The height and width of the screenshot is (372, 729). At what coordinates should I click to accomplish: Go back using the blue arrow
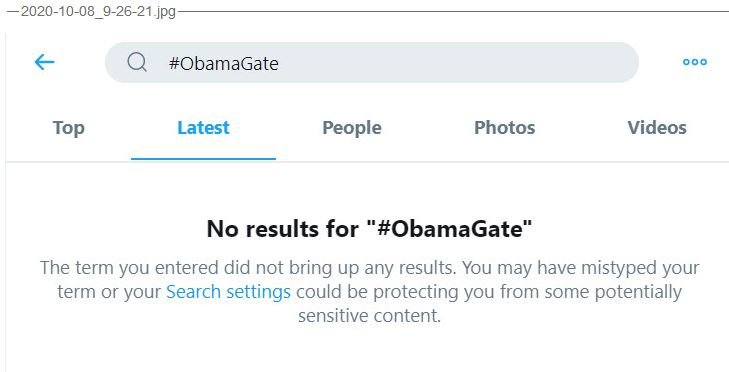coord(45,62)
